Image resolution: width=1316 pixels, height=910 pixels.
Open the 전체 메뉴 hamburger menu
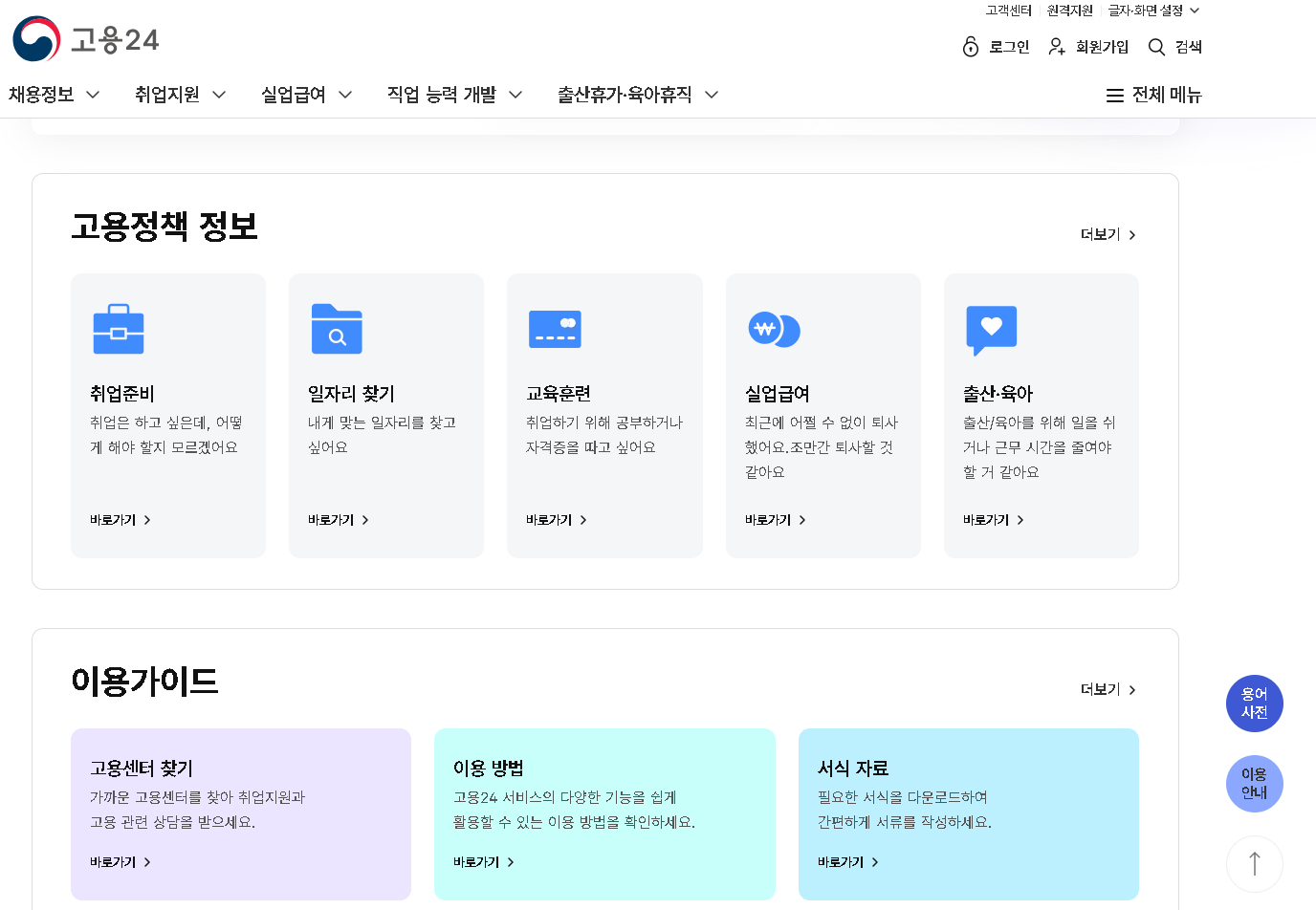1153,95
